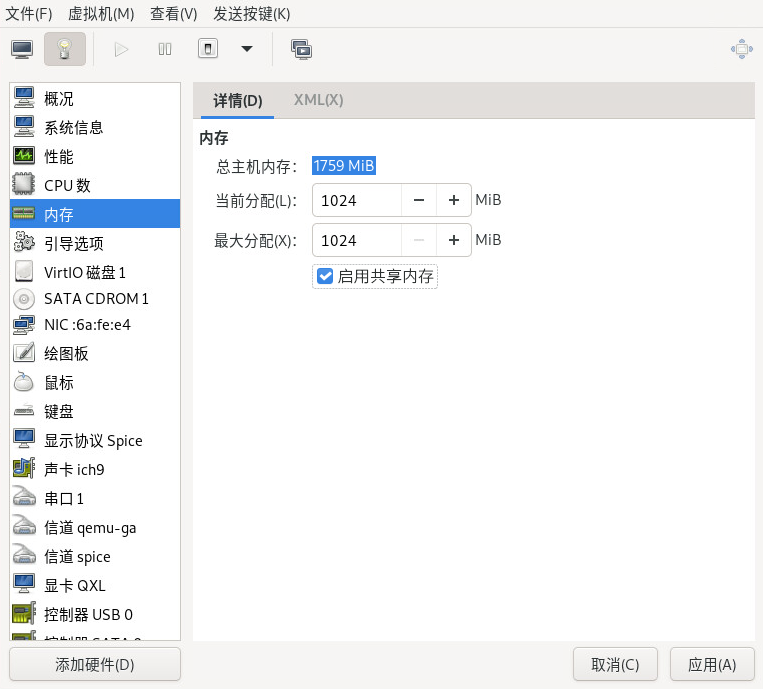Click the shut down power icon

208,49
